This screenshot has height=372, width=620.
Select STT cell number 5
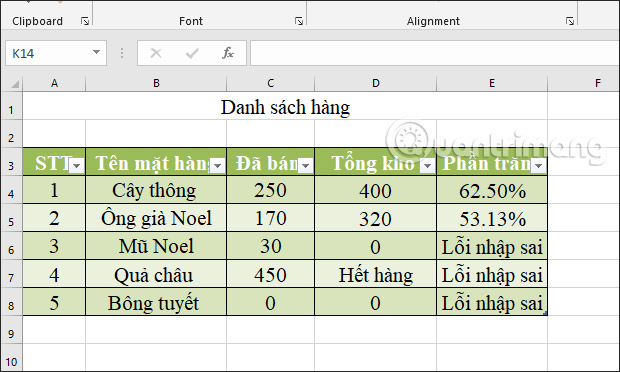click(54, 302)
